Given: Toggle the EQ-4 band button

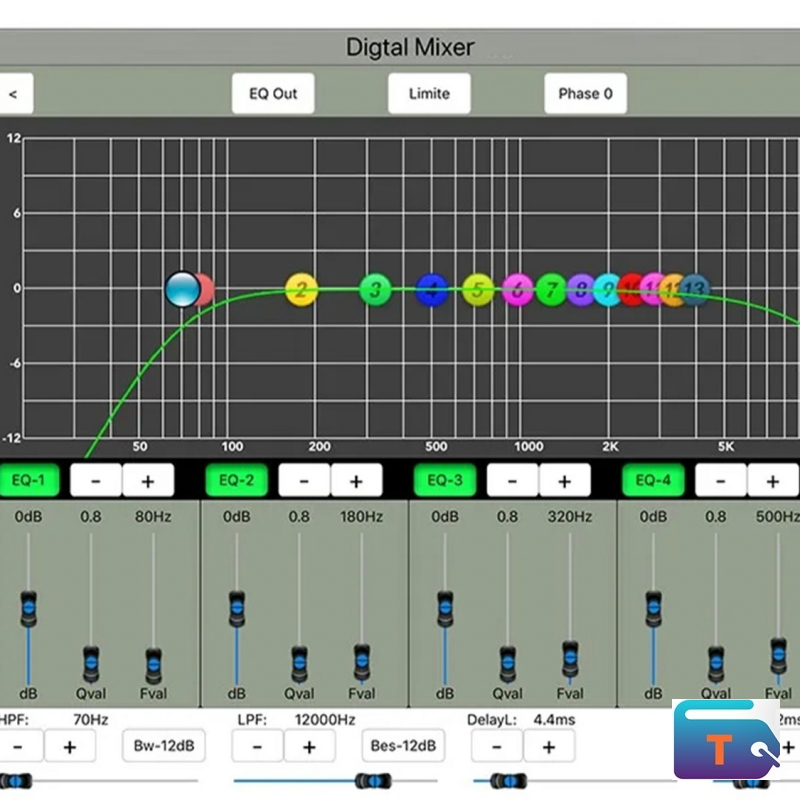Looking at the screenshot, I should pos(652,480).
